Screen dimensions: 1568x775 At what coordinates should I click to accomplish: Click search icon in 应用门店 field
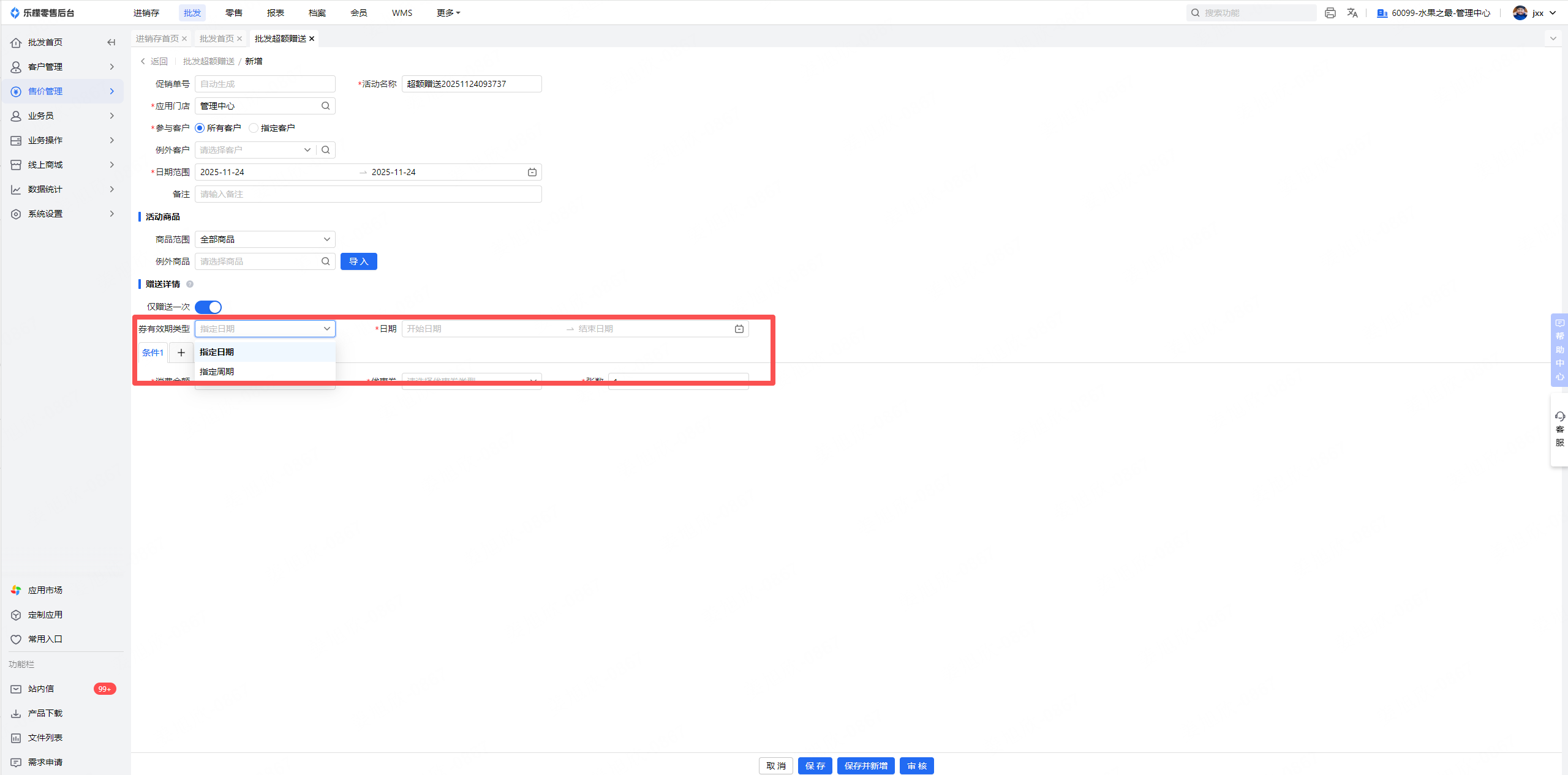coord(326,106)
